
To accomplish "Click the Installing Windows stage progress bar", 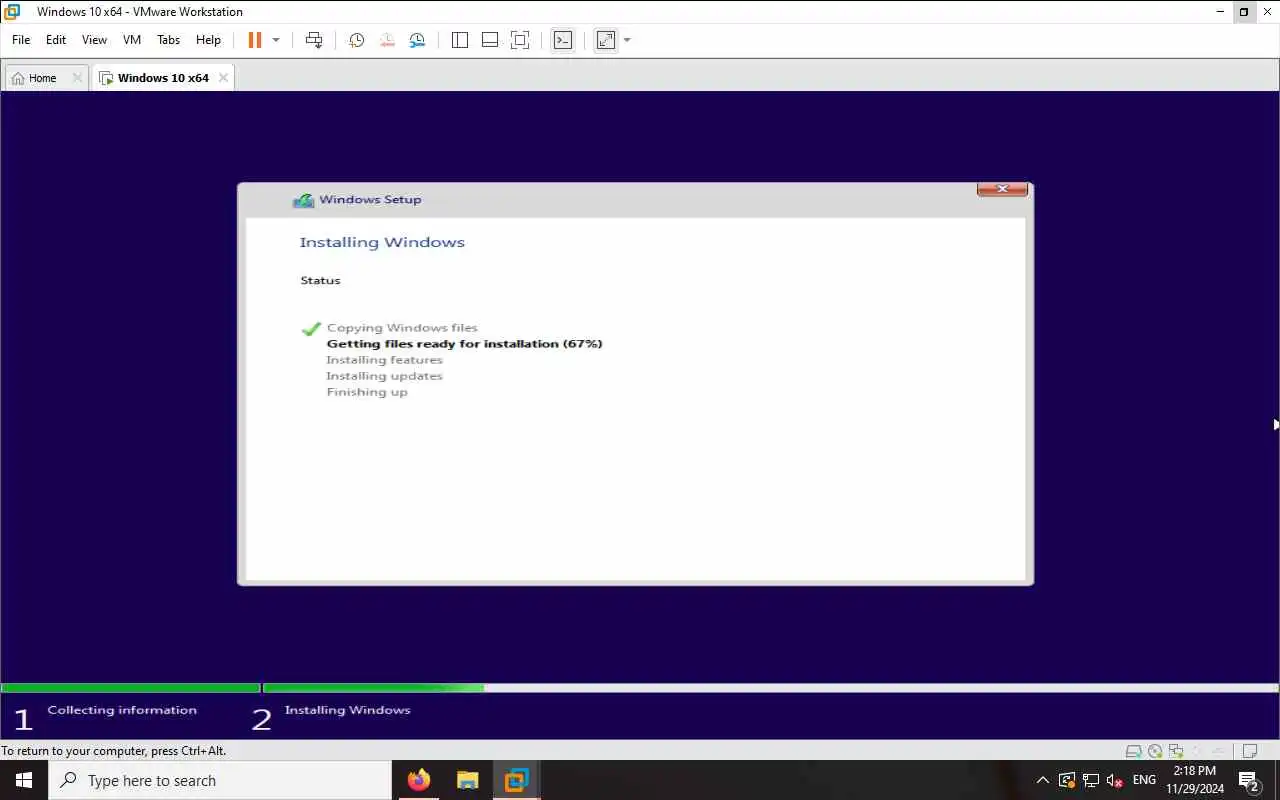I will click(x=770, y=688).
